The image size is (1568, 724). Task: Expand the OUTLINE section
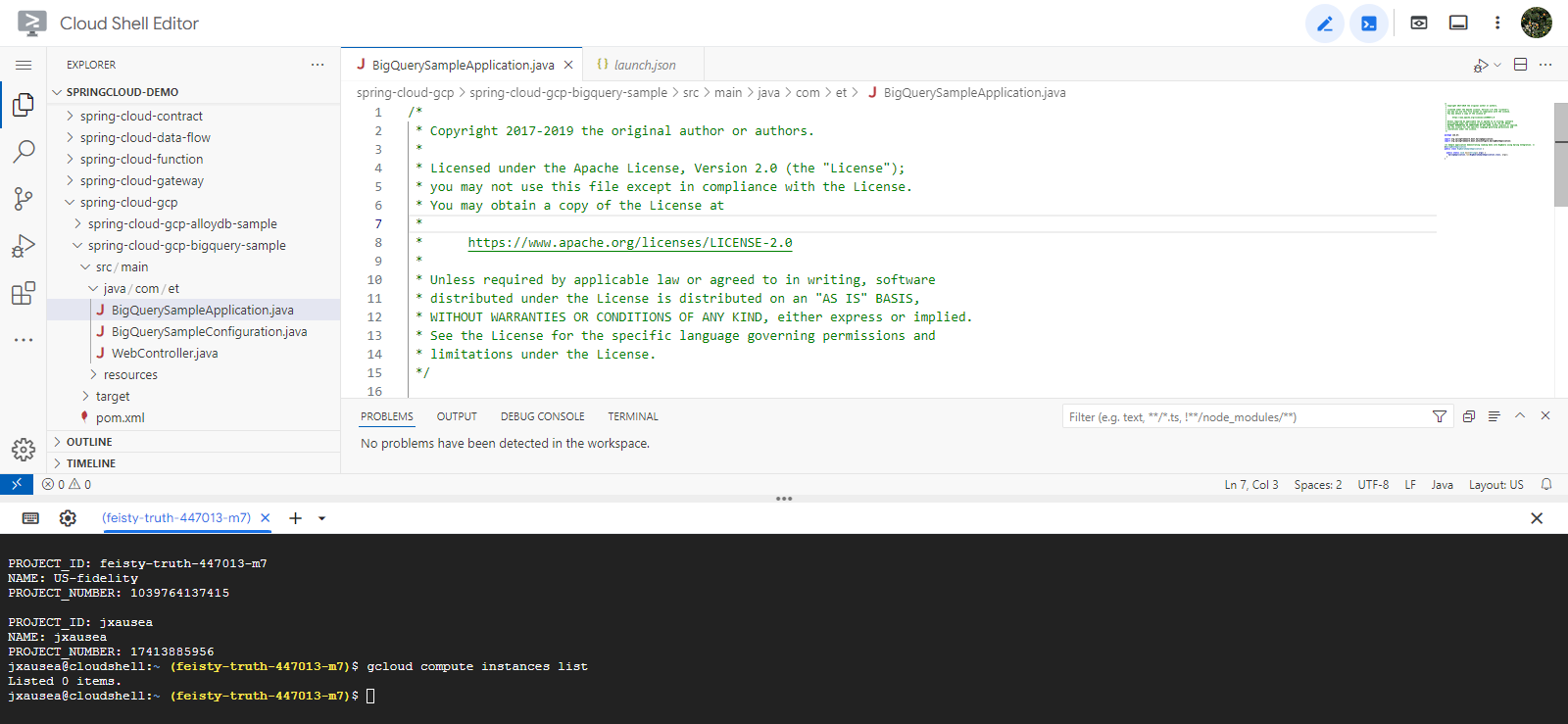tap(193, 442)
